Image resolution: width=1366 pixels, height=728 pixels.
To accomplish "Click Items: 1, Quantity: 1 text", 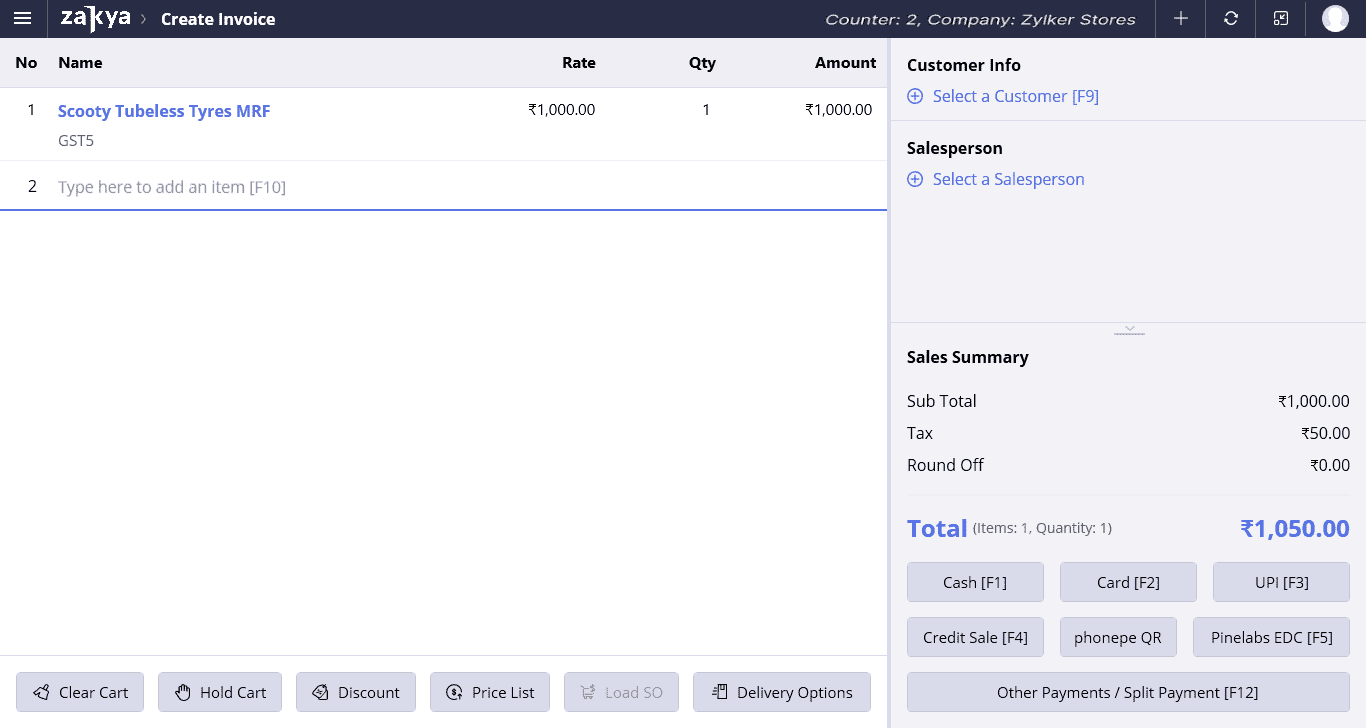I will [x=1042, y=528].
